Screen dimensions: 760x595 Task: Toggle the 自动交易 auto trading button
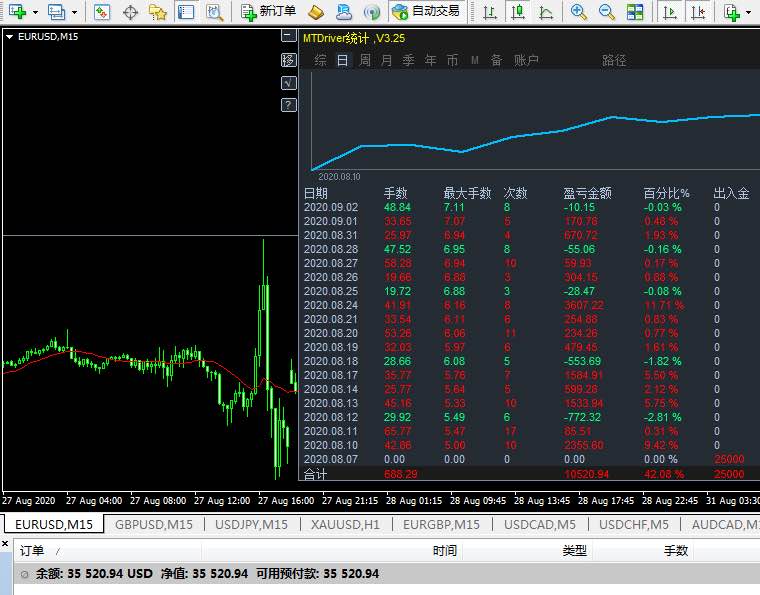426,11
